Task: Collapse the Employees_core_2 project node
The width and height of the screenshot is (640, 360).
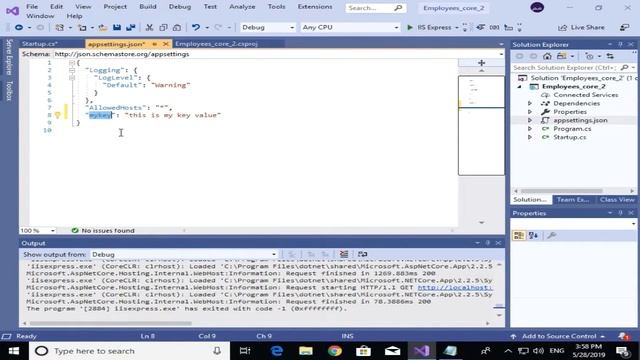Action: point(520,87)
